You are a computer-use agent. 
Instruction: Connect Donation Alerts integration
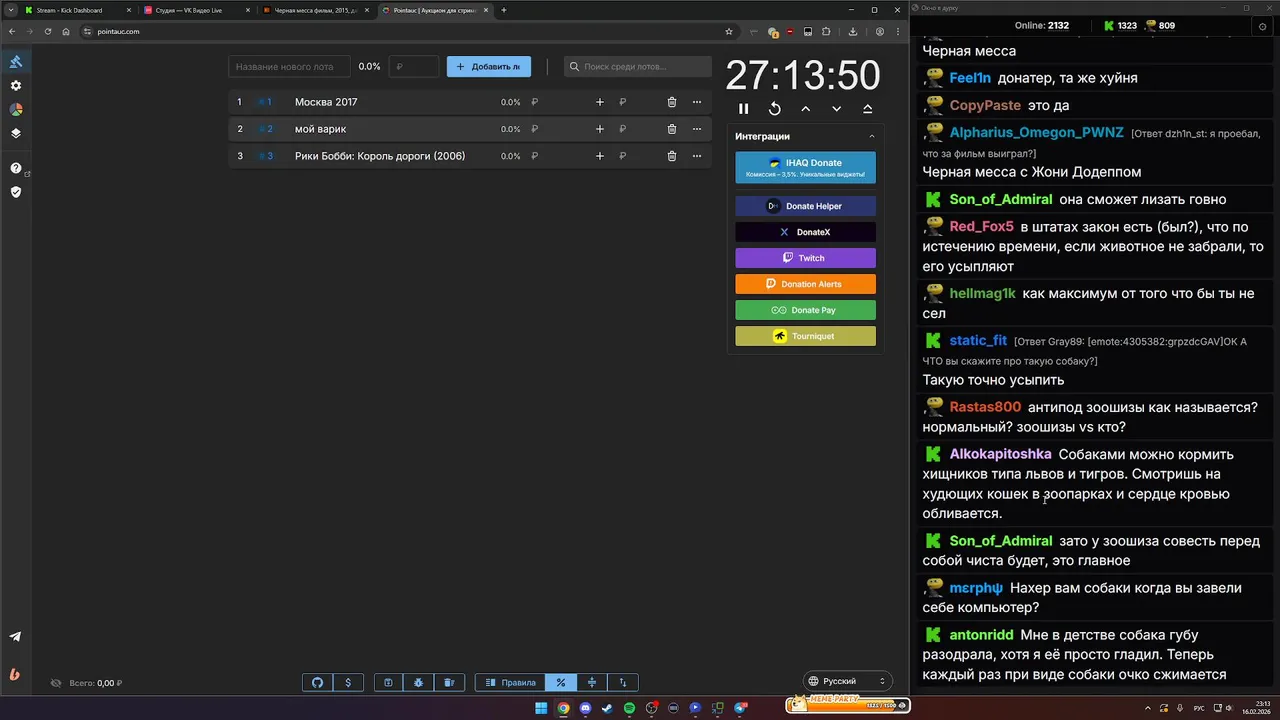coord(805,284)
